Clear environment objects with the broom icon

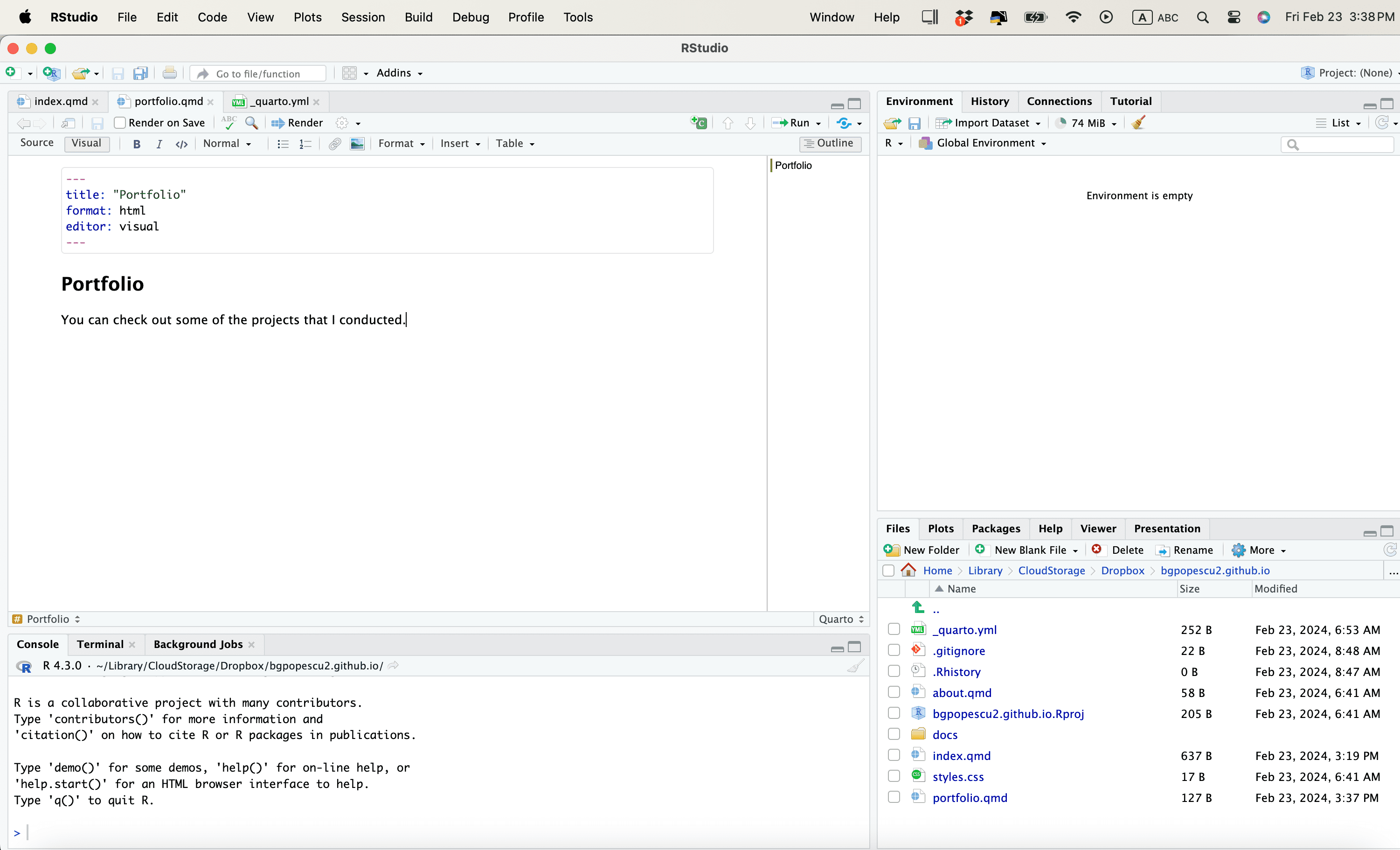click(x=1138, y=123)
